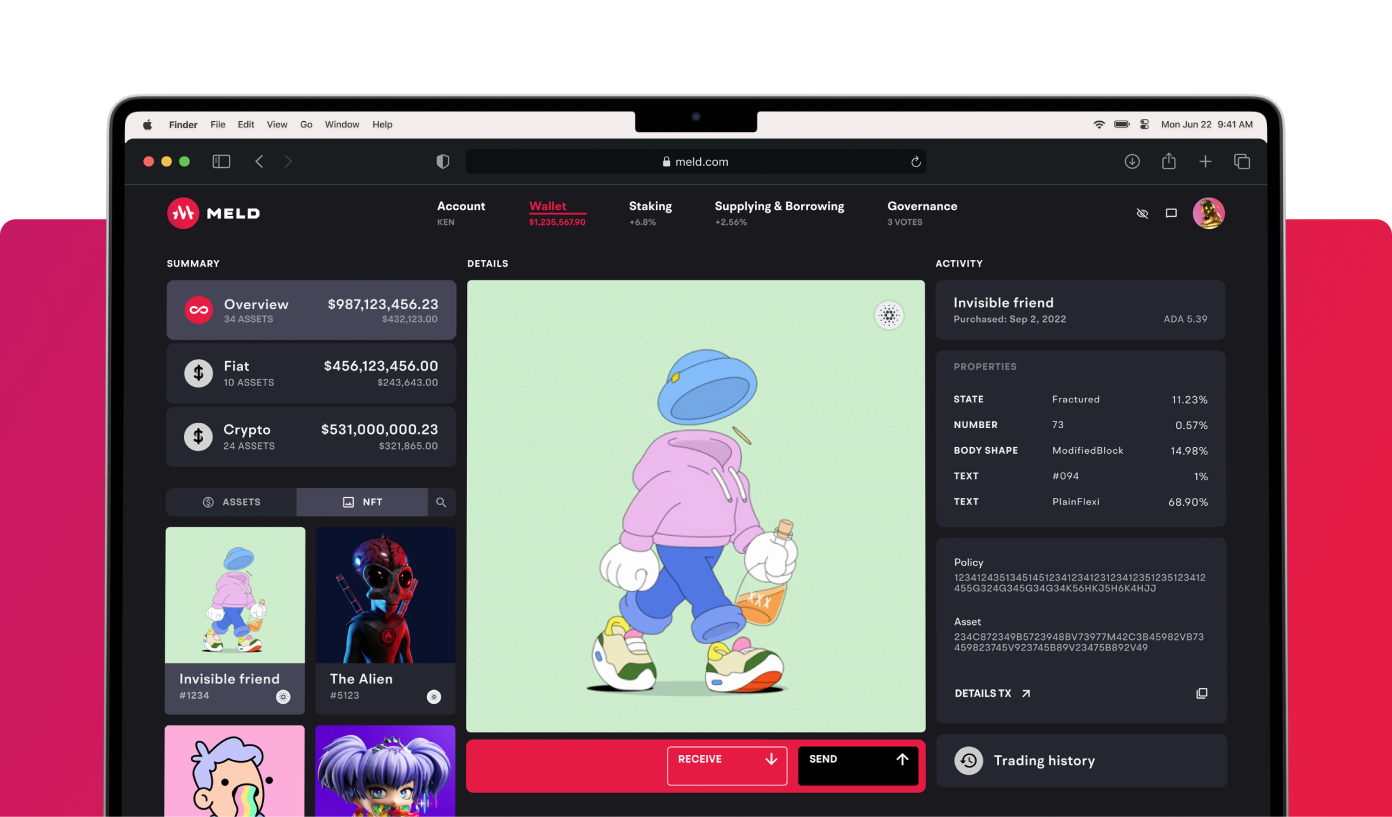This screenshot has width=1392, height=817.
Task: Toggle hide balances eye icon
Action: point(1142,213)
